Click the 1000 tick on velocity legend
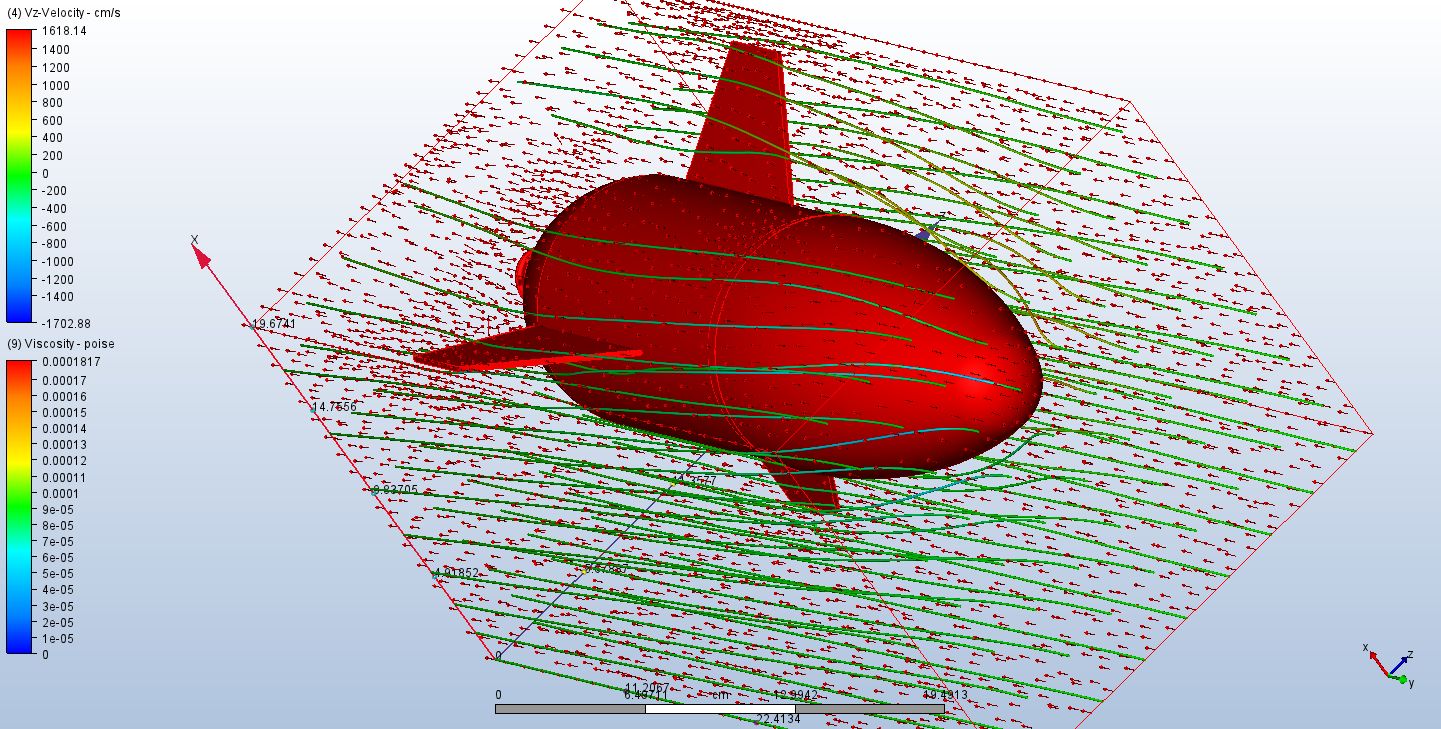Screen dimensions: 1441x729 55,85
